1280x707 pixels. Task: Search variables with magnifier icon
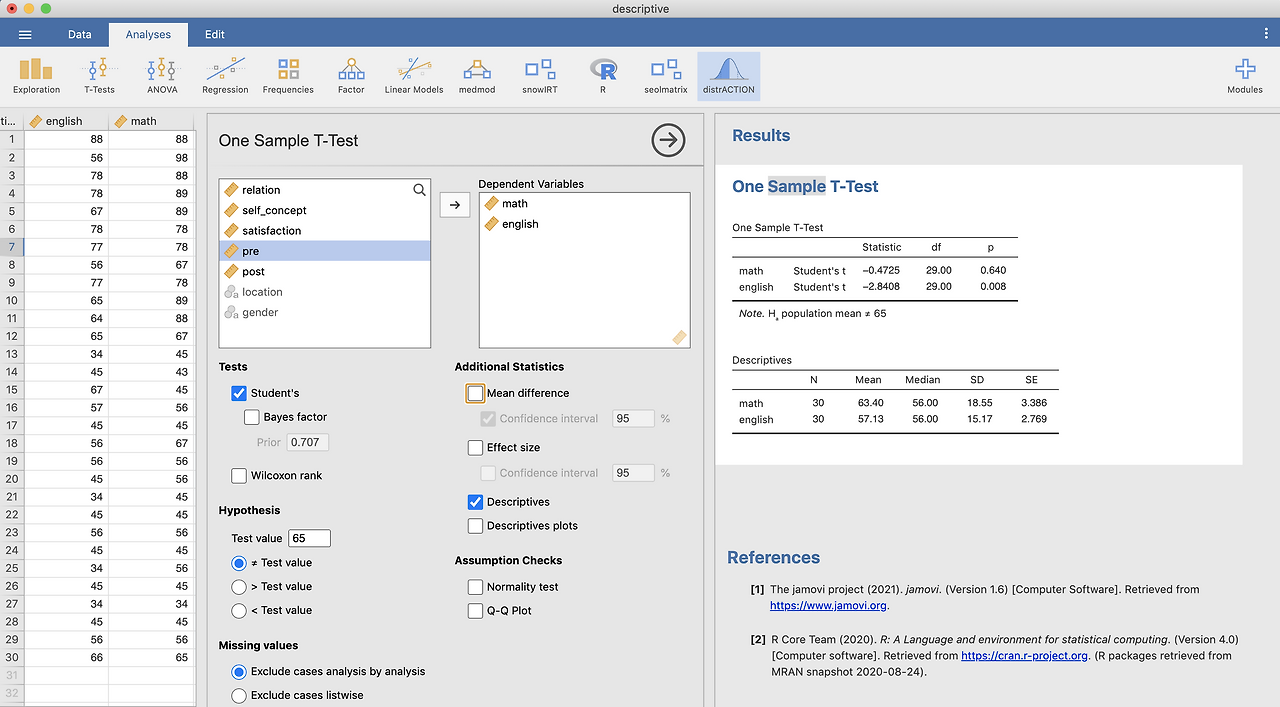pyautogui.click(x=419, y=189)
